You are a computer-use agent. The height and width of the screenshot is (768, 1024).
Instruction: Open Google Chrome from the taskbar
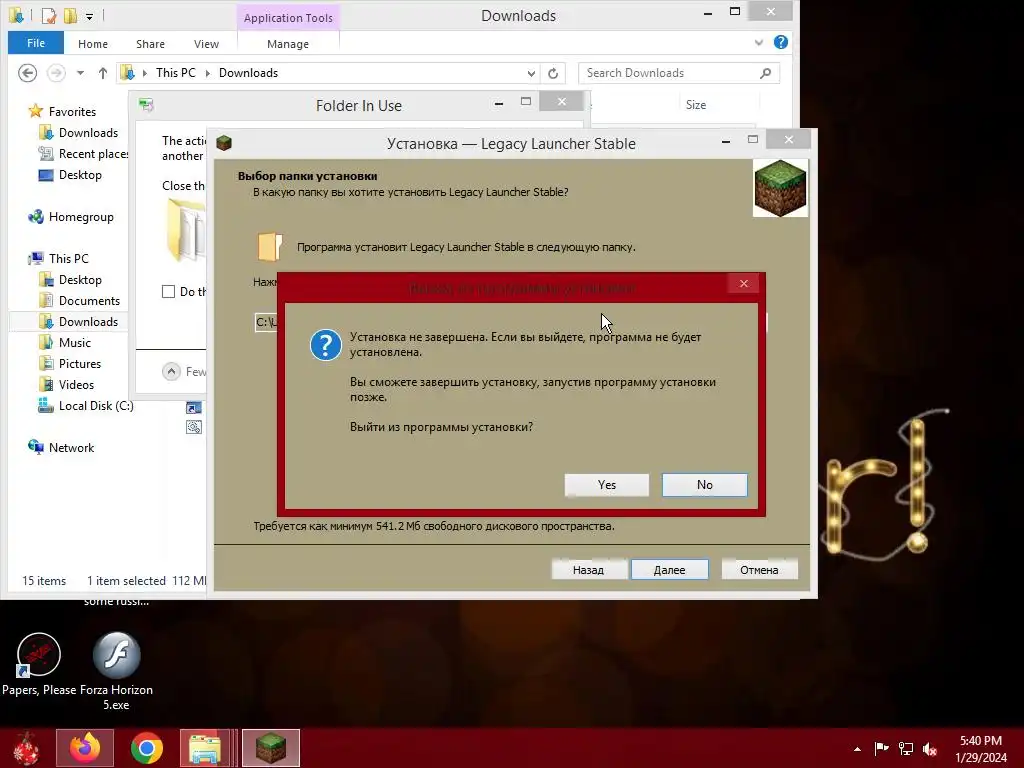point(147,748)
